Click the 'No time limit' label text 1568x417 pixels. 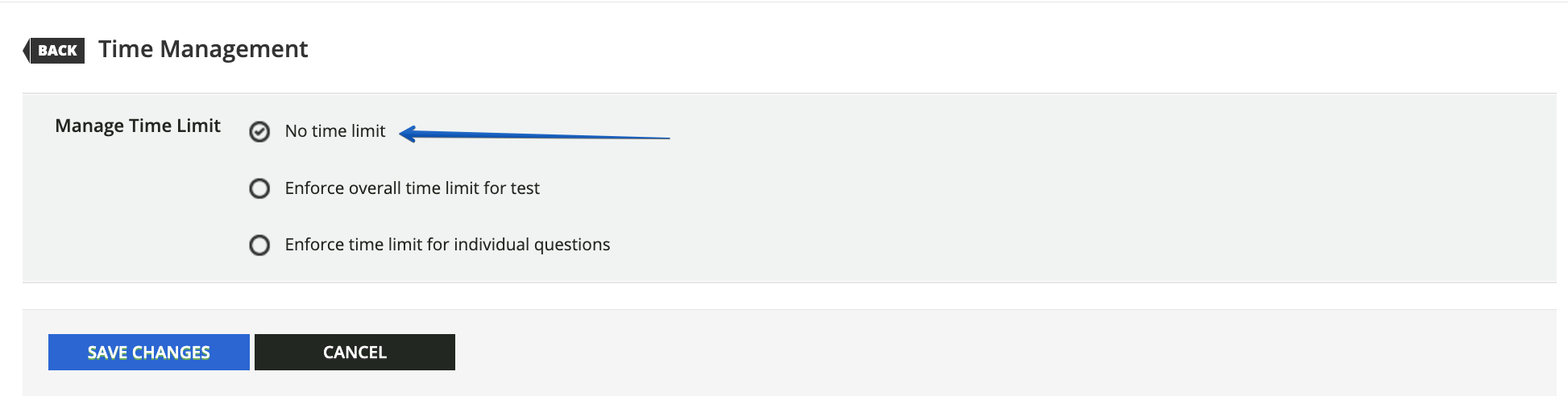point(335,131)
